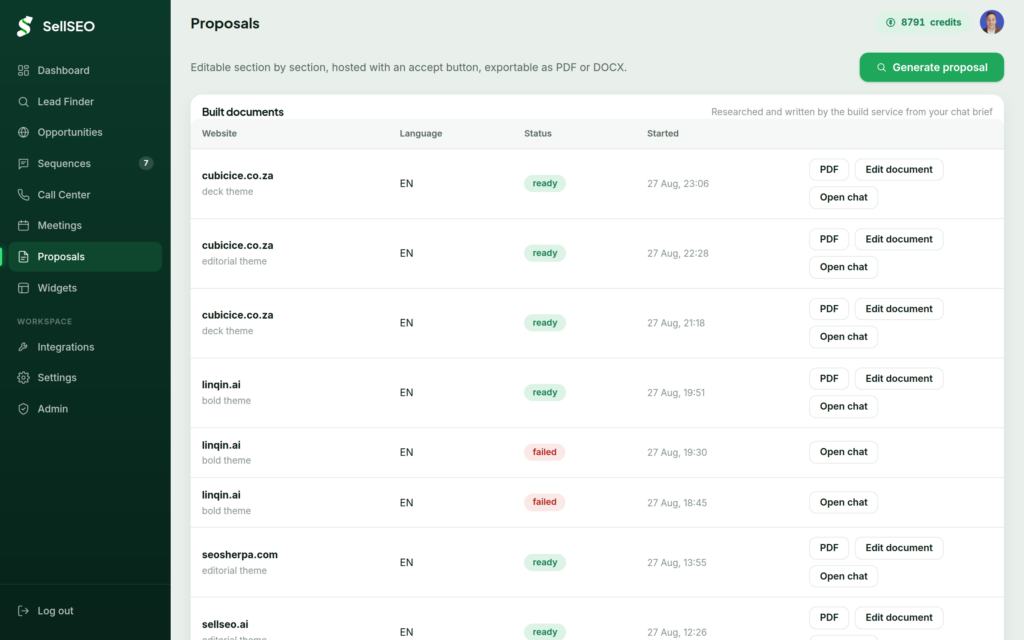
Task: Click the Admin shield icon
Action: coord(24,409)
